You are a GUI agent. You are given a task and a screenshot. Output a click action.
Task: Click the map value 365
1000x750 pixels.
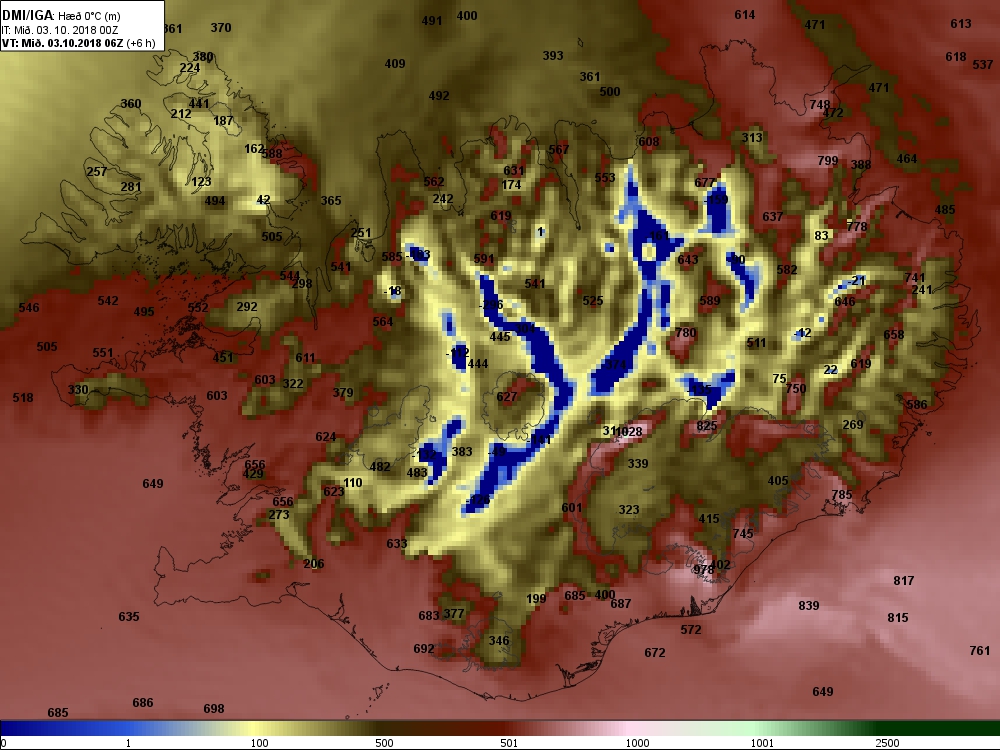331,200
